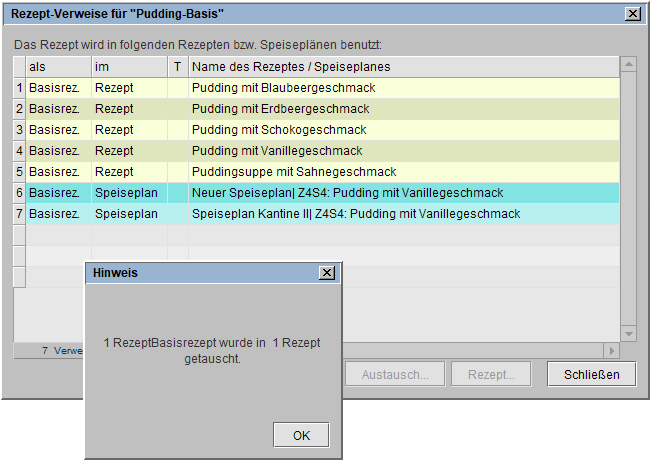Sort by the 'im' column header
Screen dimensions: 650x460
point(128,66)
